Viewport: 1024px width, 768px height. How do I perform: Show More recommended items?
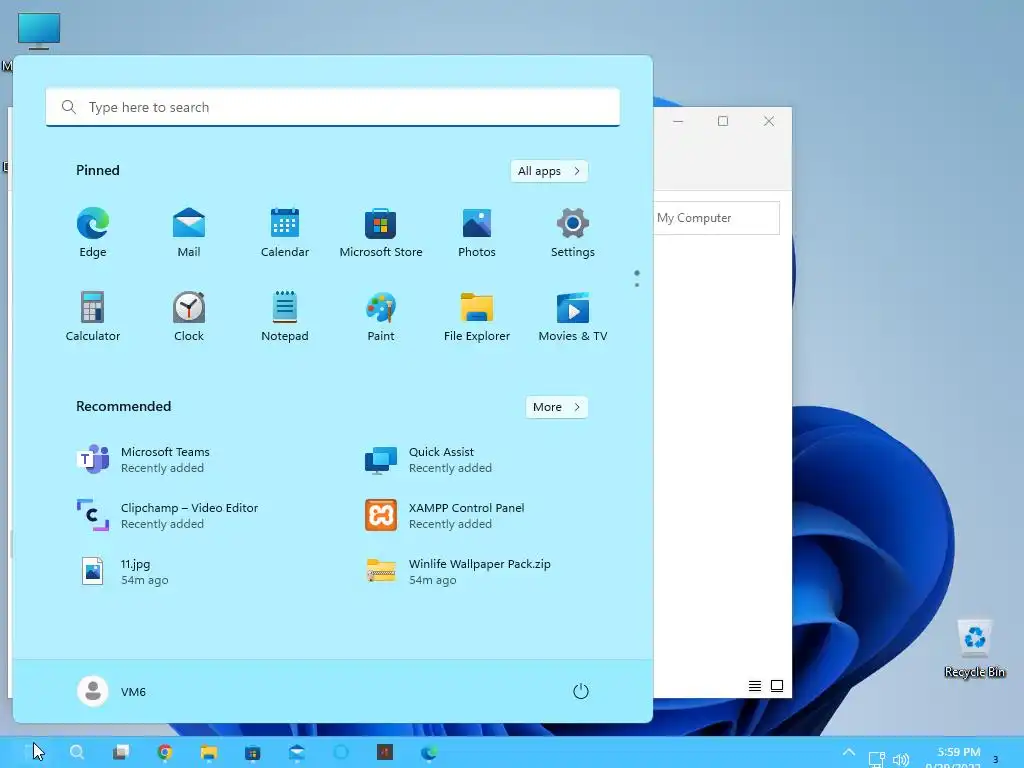coord(556,407)
